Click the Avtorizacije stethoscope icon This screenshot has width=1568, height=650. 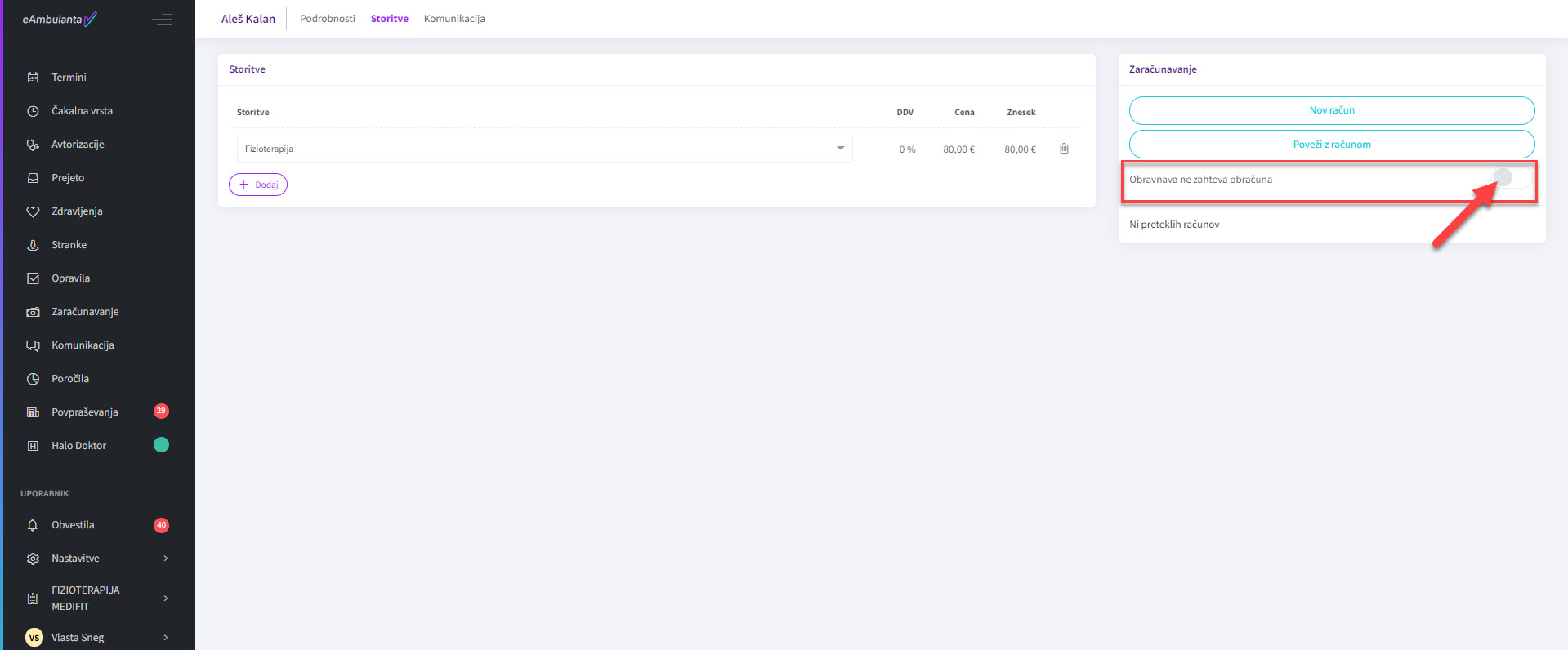[33, 145]
